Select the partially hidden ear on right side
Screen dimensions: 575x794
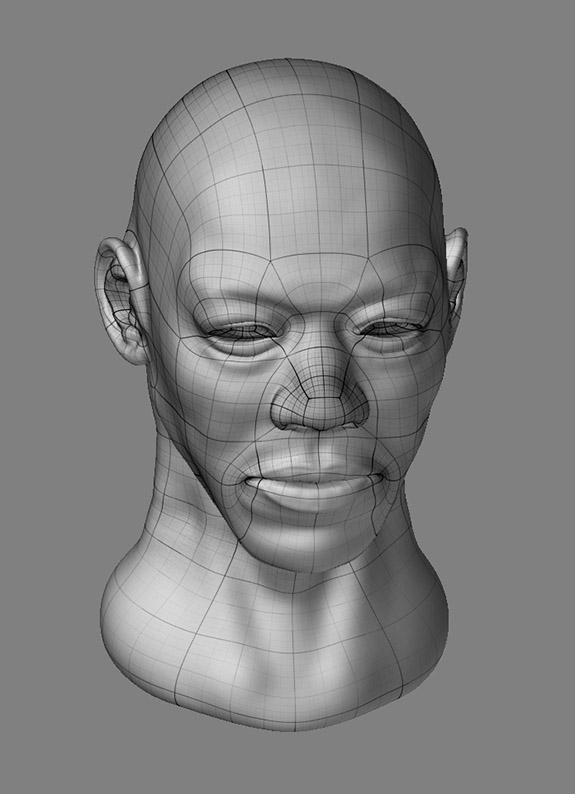click(457, 271)
